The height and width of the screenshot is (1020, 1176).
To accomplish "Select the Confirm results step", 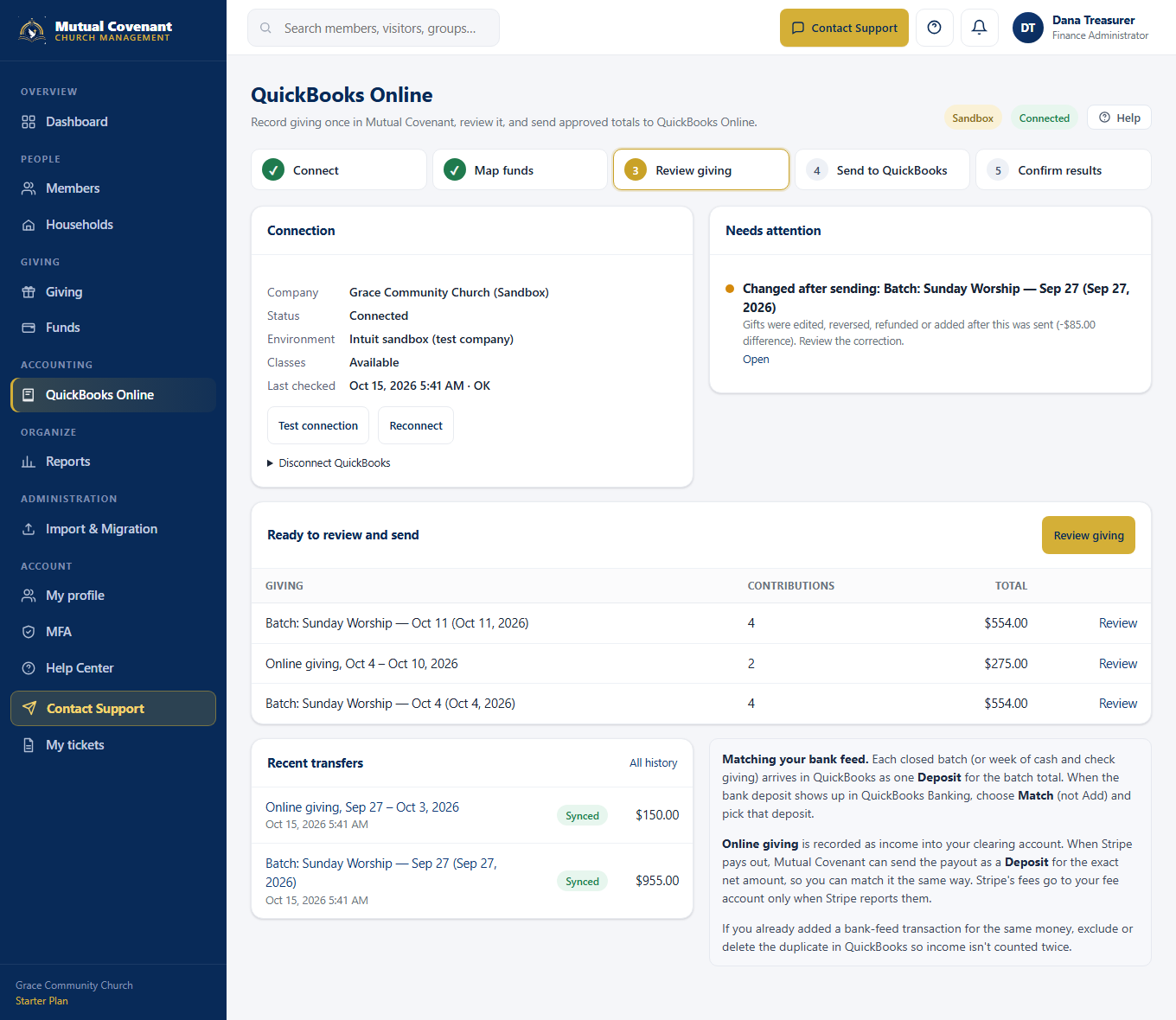I will click(1064, 169).
